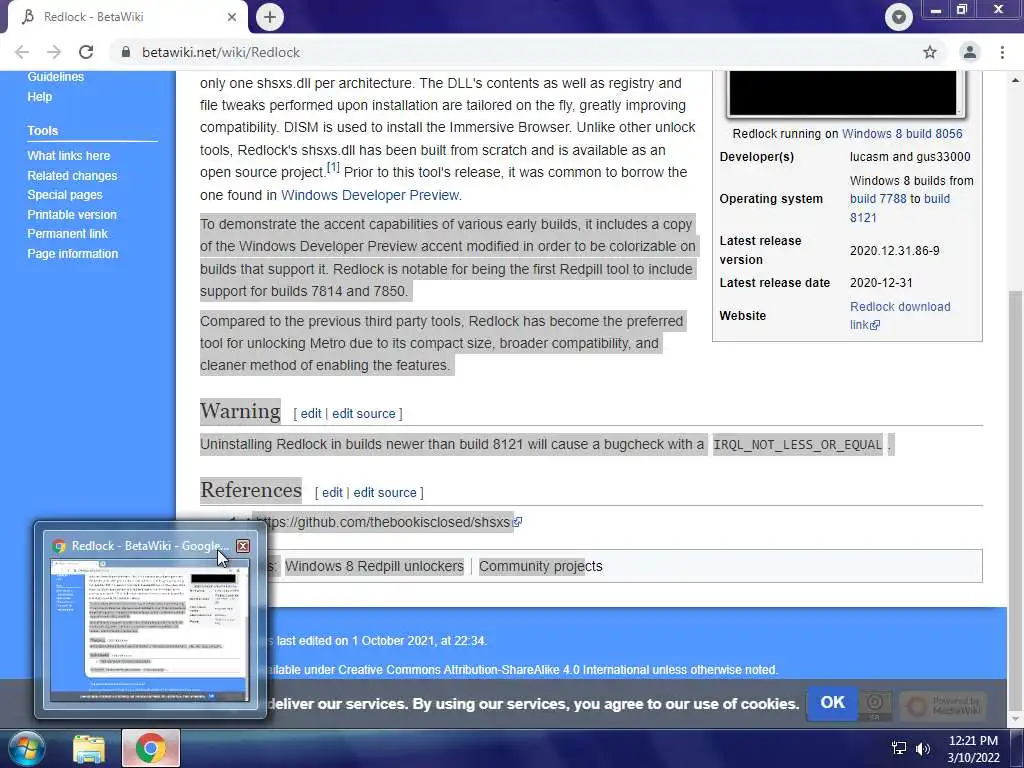The height and width of the screenshot is (768, 1024).
Task: Open Page information link
Action: pyautogui.click(x=72, y=253)
